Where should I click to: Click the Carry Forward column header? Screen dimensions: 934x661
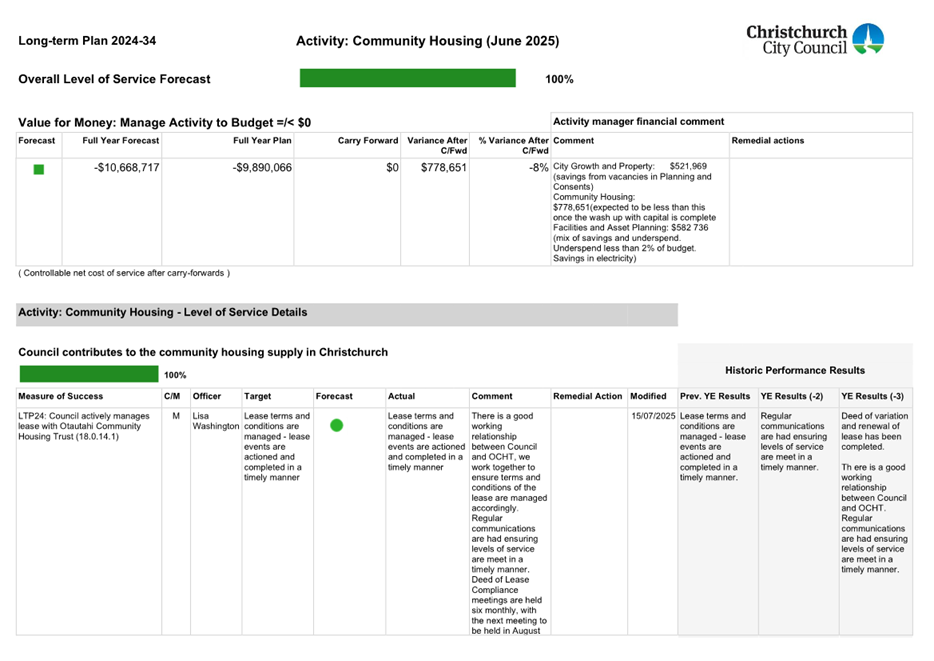coord(368,141)
